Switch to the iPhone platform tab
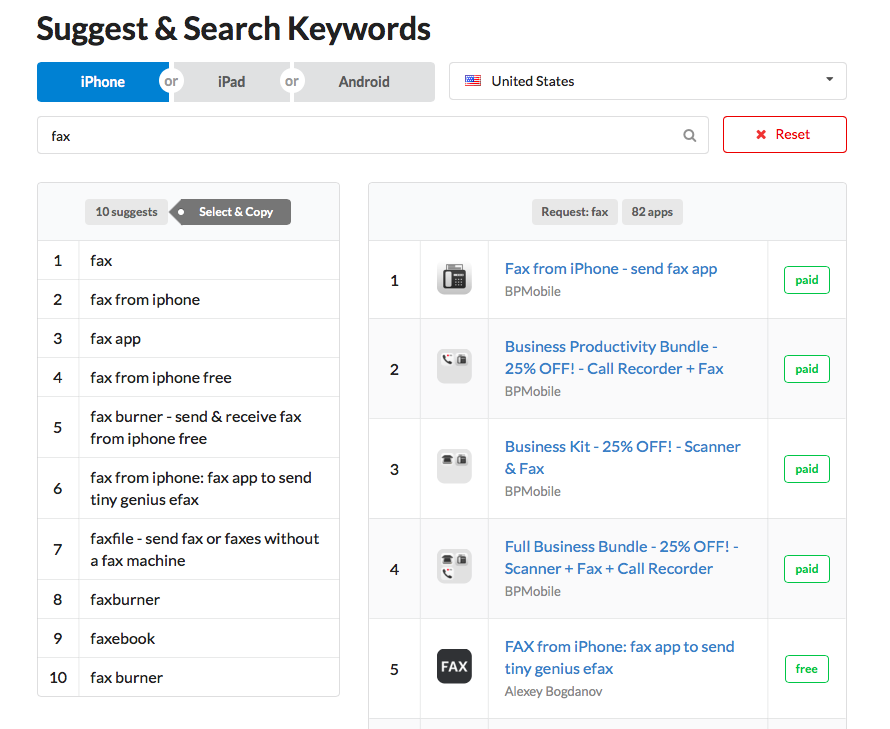This screenshot has height=729, width=890. click(x=103, y=82)
